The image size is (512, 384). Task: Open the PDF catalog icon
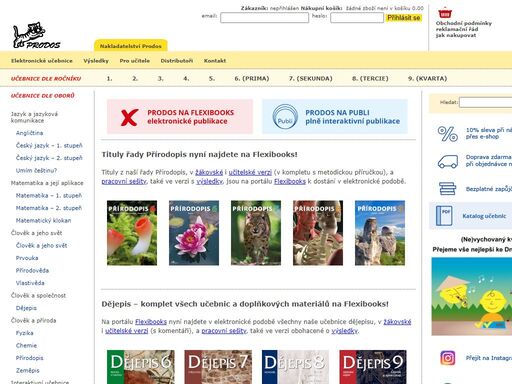pos(444,216)
